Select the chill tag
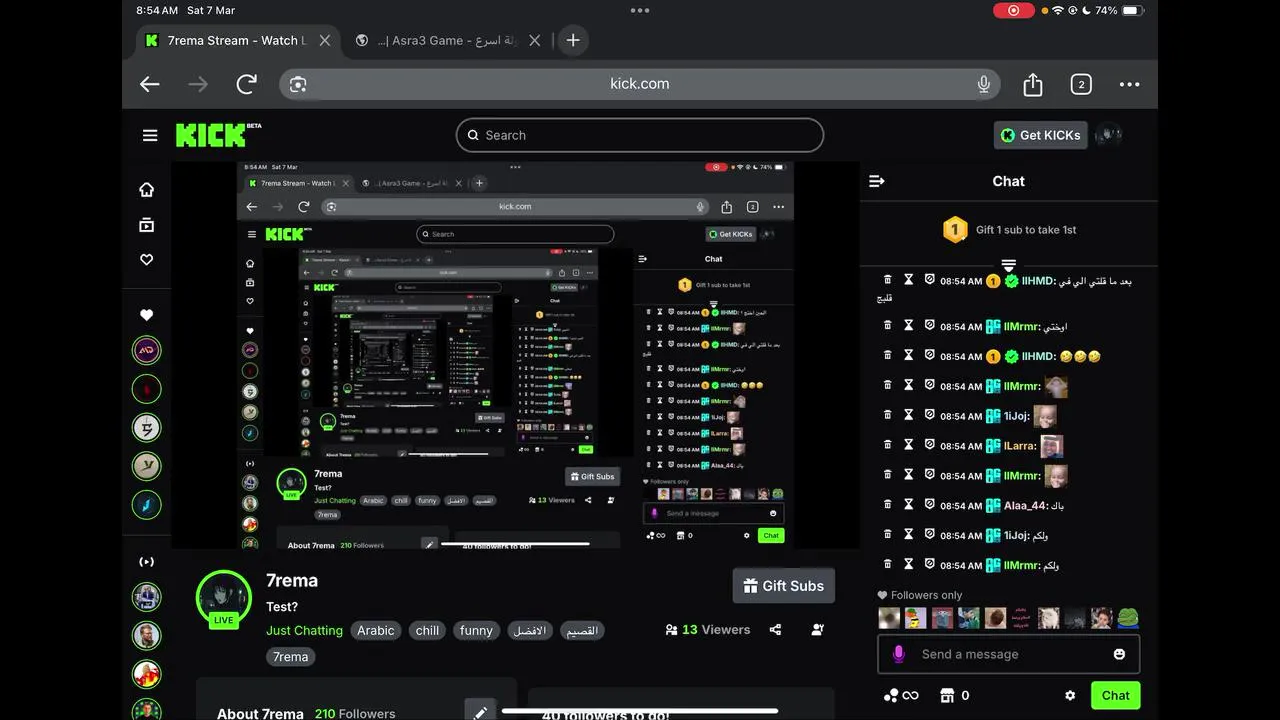The width and height of the screenshot is (1280, 720). pyautogui.click(x=428, y=630)
